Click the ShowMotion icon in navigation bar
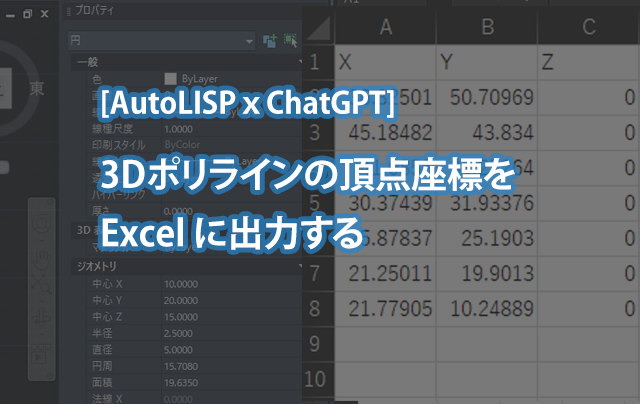The image size is (640, 404). [42, 354]
